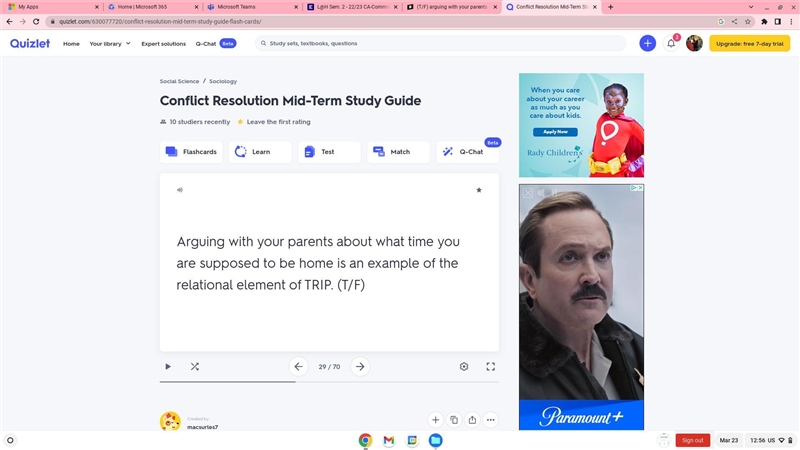800x450 pixels.
Task: Add set to class or folder
Action: [x=435, y=420]
